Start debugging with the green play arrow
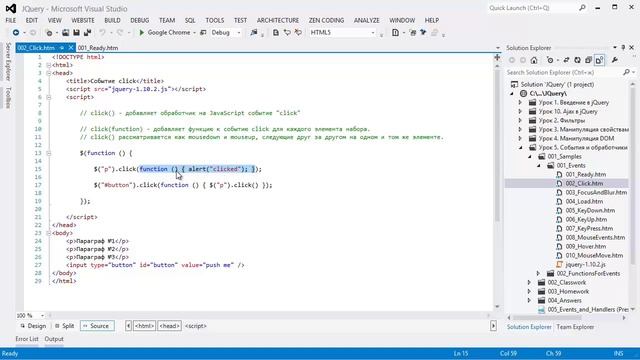The image size is (640, 360). 142,32
